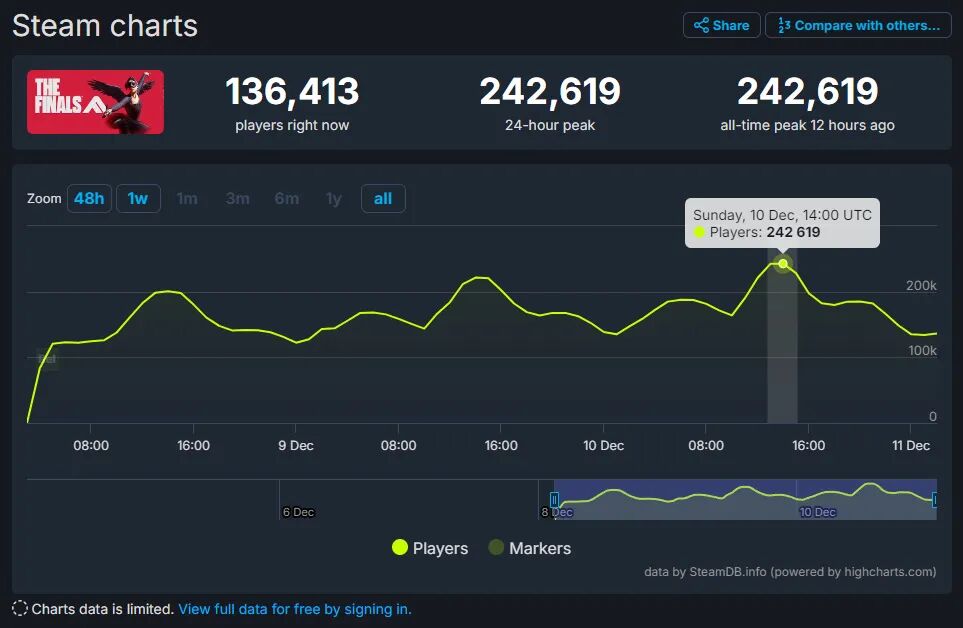Click the all-time peak 12 hours ago label
The height and width of the screenshot is (628, 963).
(807, 125)
